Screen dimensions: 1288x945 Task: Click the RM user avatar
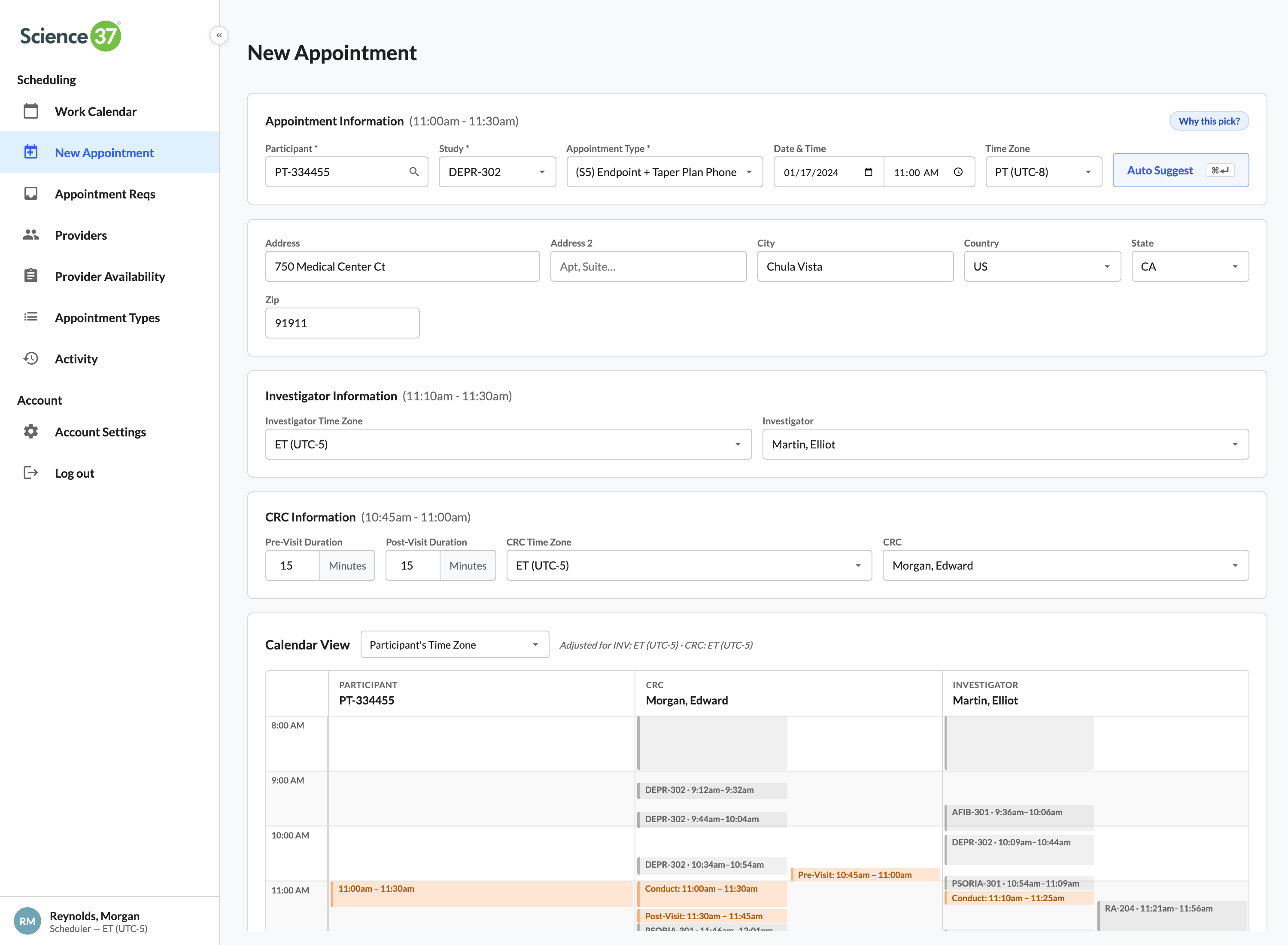[27, 921]
